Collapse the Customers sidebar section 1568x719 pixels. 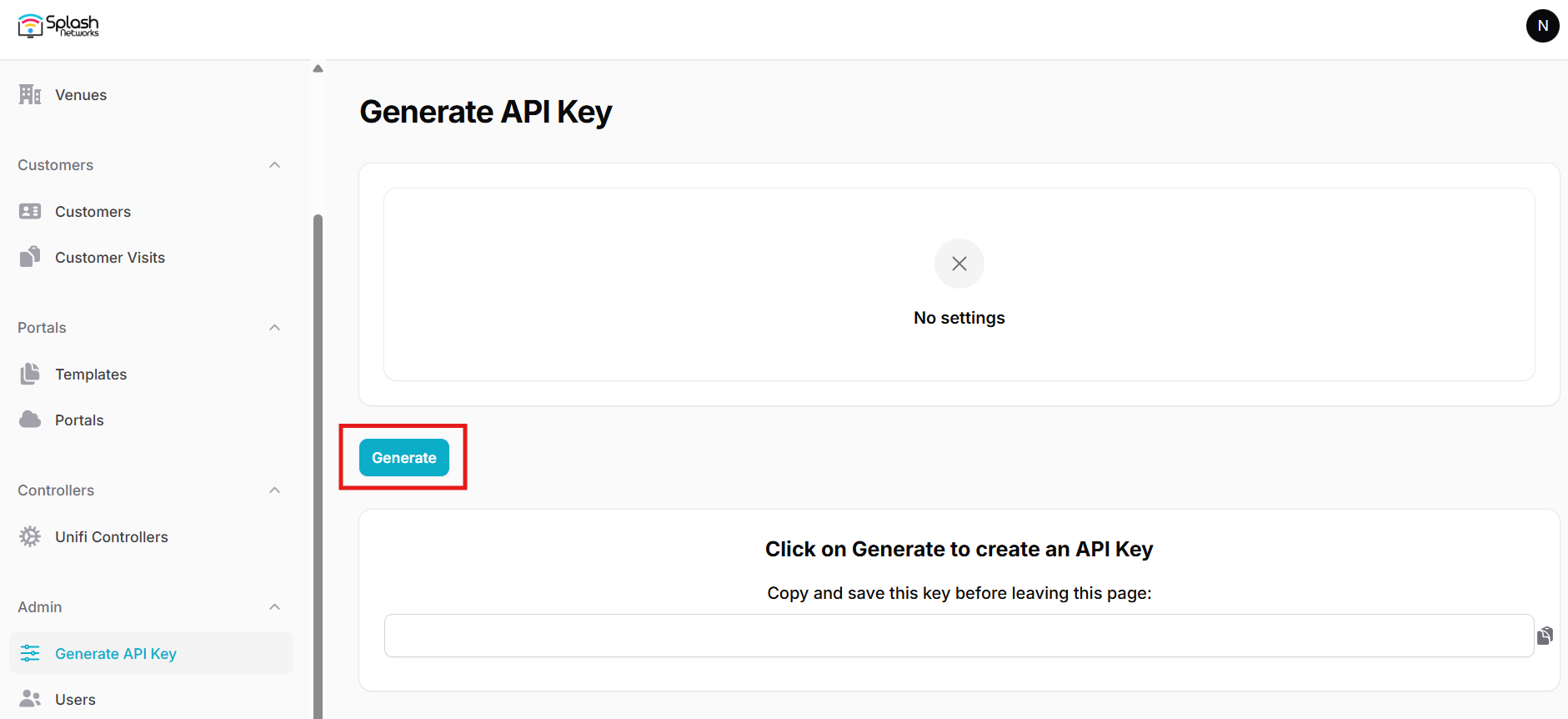click(274, 165)
